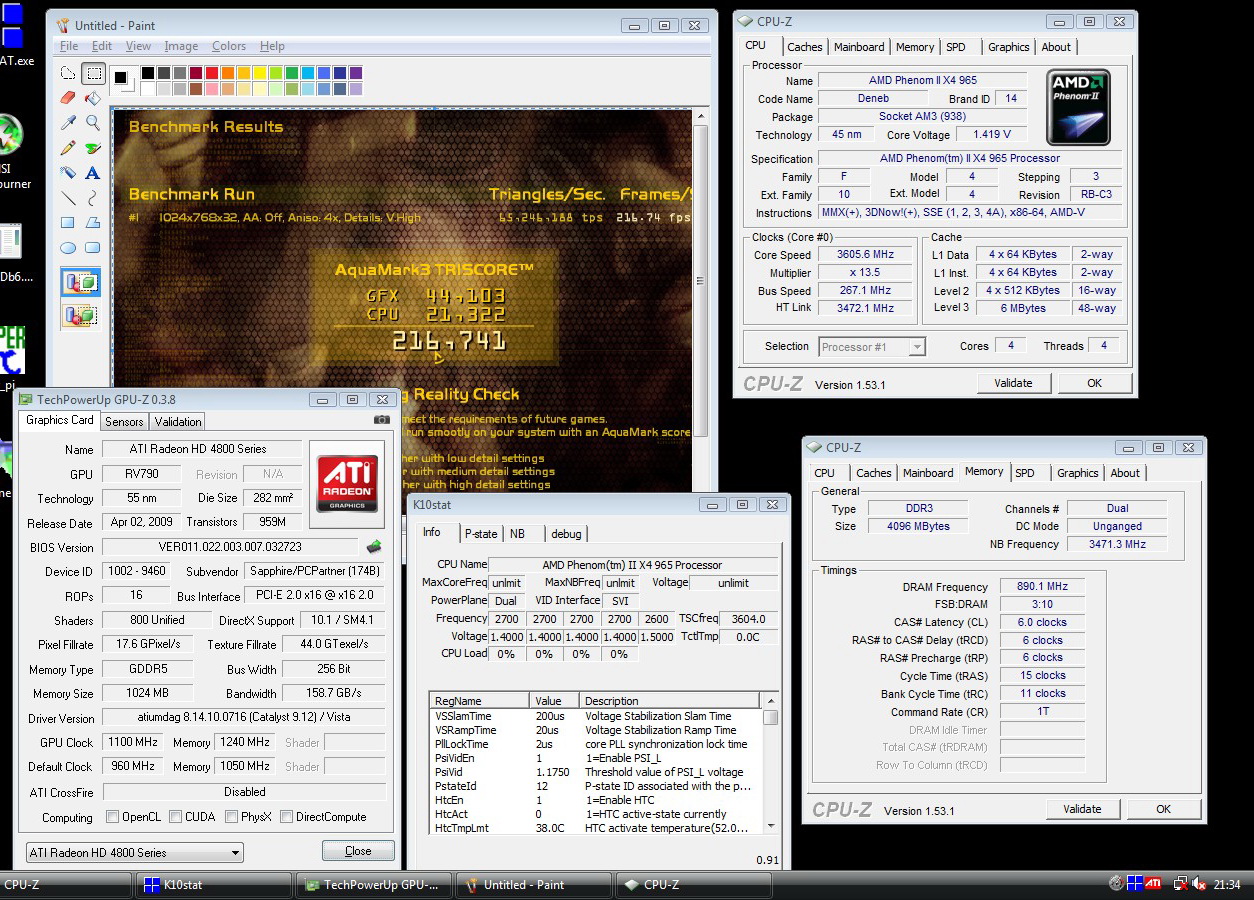
Task: Click OK in the top CPU-Z window
Action: 1095,383
